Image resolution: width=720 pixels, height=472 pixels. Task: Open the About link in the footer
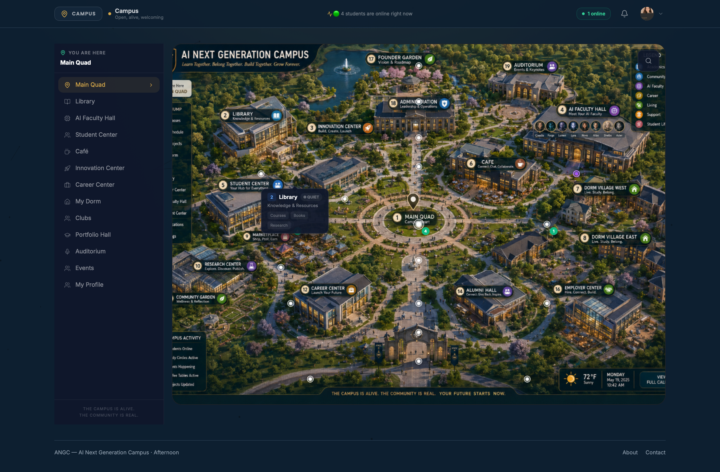pyautogui.click(x=630, y=453)
